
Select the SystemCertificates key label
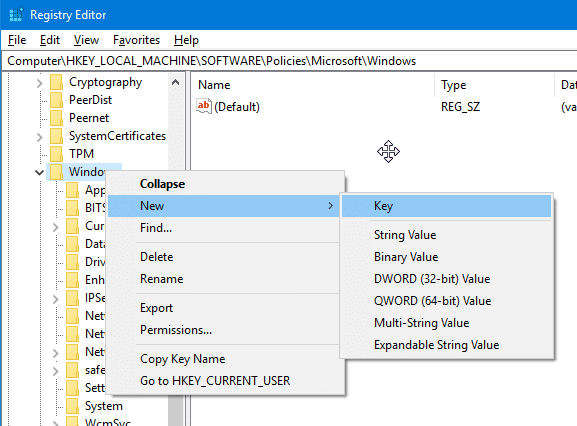118,136
